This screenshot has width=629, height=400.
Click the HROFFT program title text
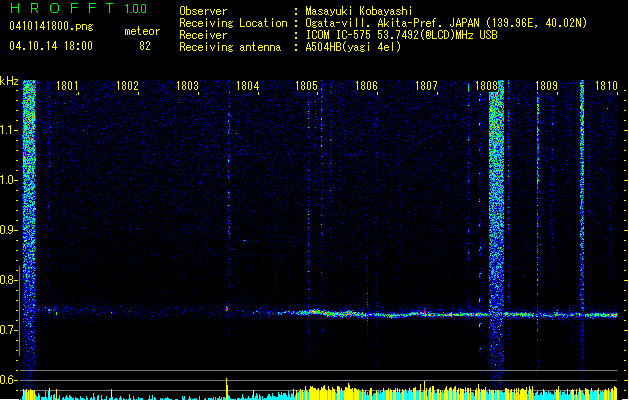(63, 8)
